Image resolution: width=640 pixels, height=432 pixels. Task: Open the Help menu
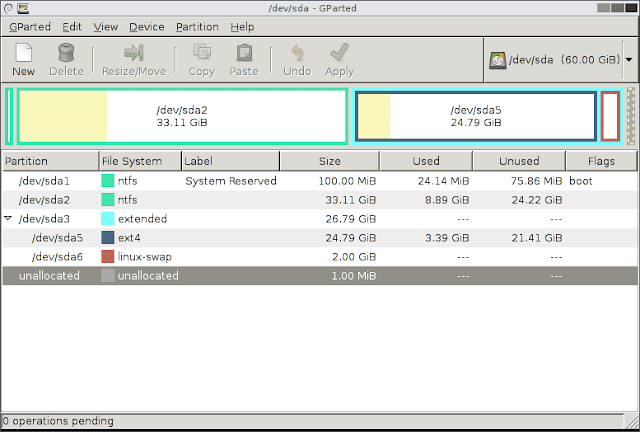pos(242,27)
